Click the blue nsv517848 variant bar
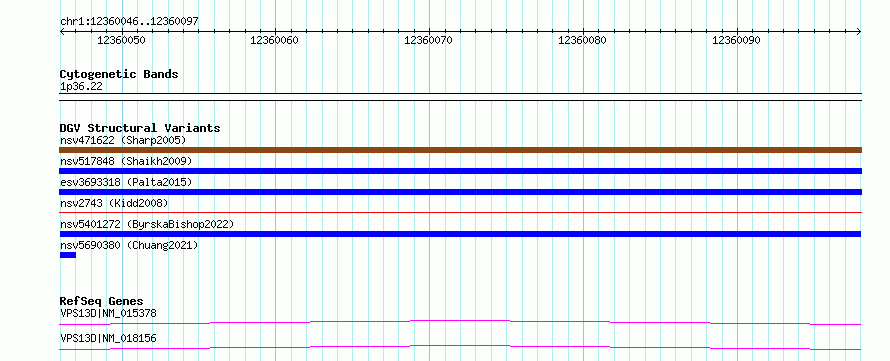 click(460, 171)
